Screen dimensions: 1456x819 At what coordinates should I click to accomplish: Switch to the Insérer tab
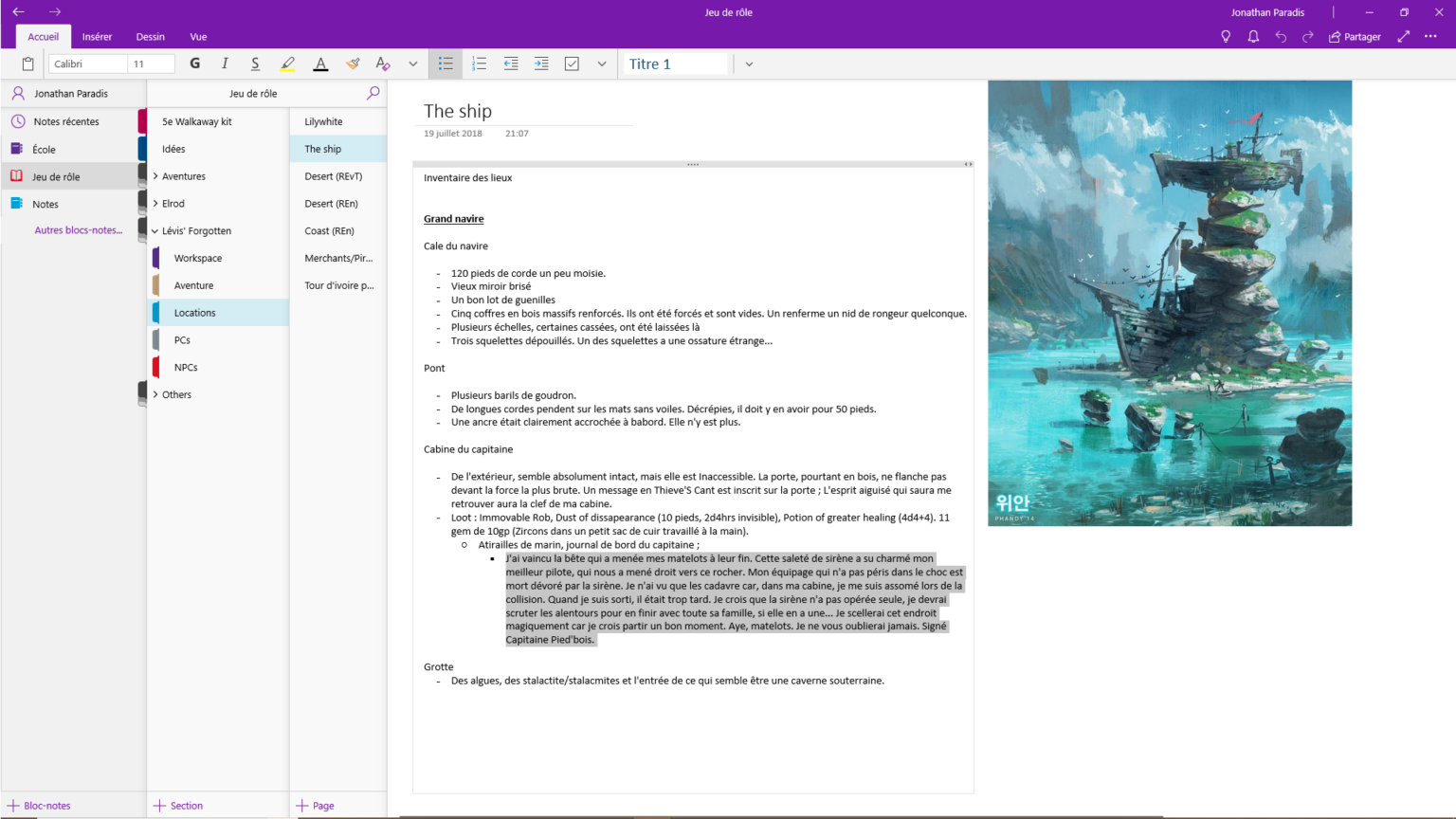point(97,37)
